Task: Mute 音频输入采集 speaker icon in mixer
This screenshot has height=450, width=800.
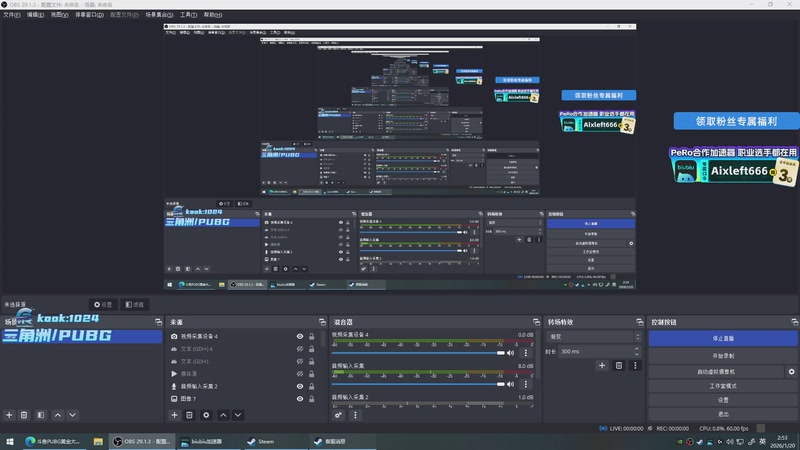Action: pyautogui.click(x=510, y=384)
